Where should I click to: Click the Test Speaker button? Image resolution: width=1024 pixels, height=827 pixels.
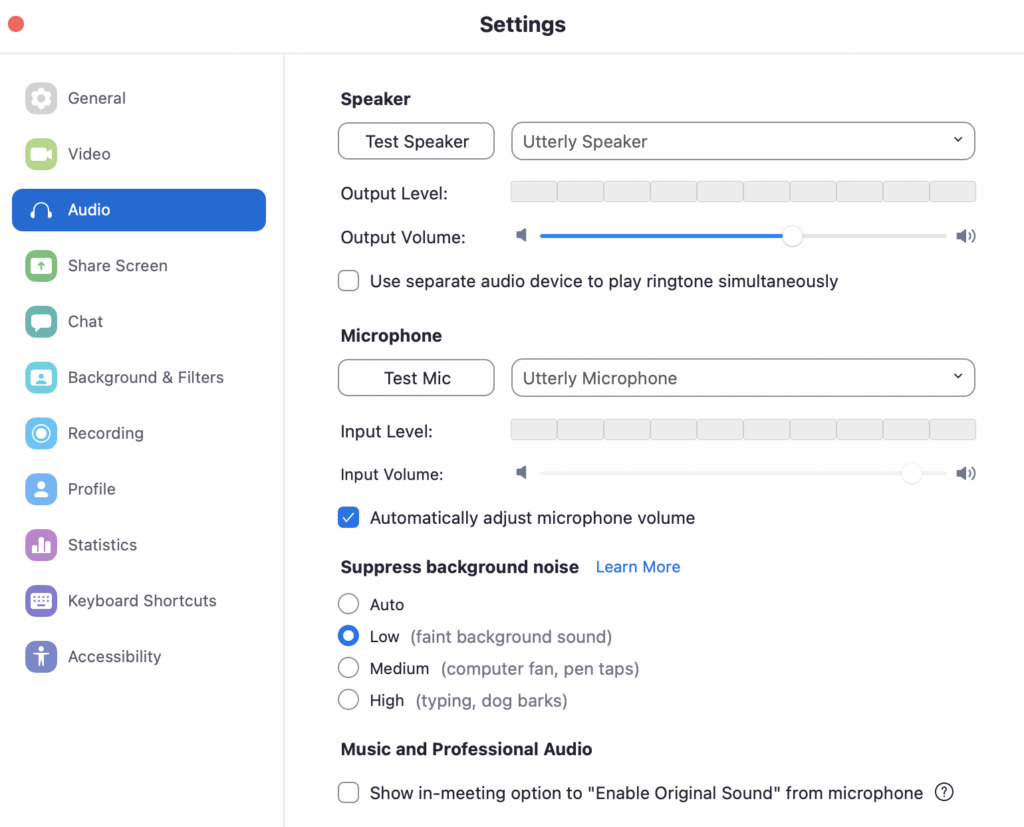tap(416, 141)
